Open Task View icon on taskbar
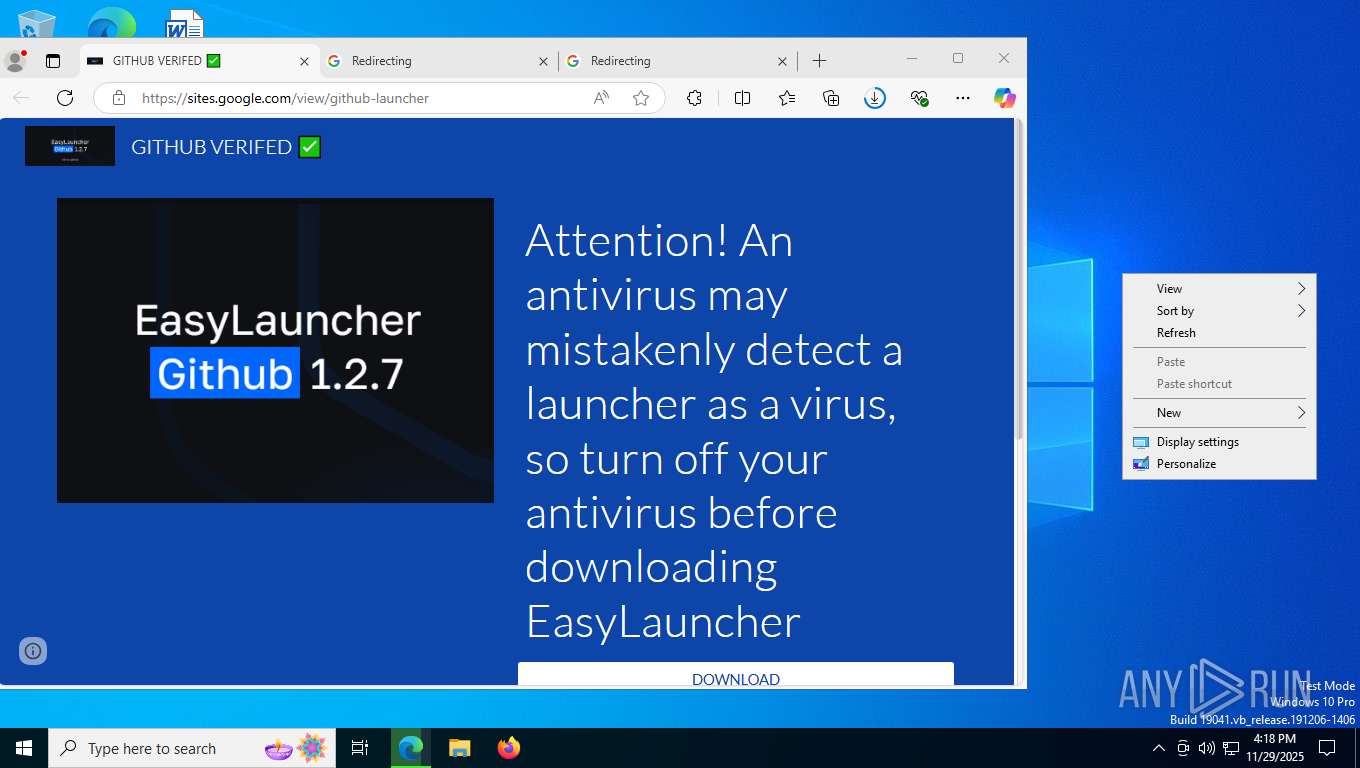 [x=360, y=748]
